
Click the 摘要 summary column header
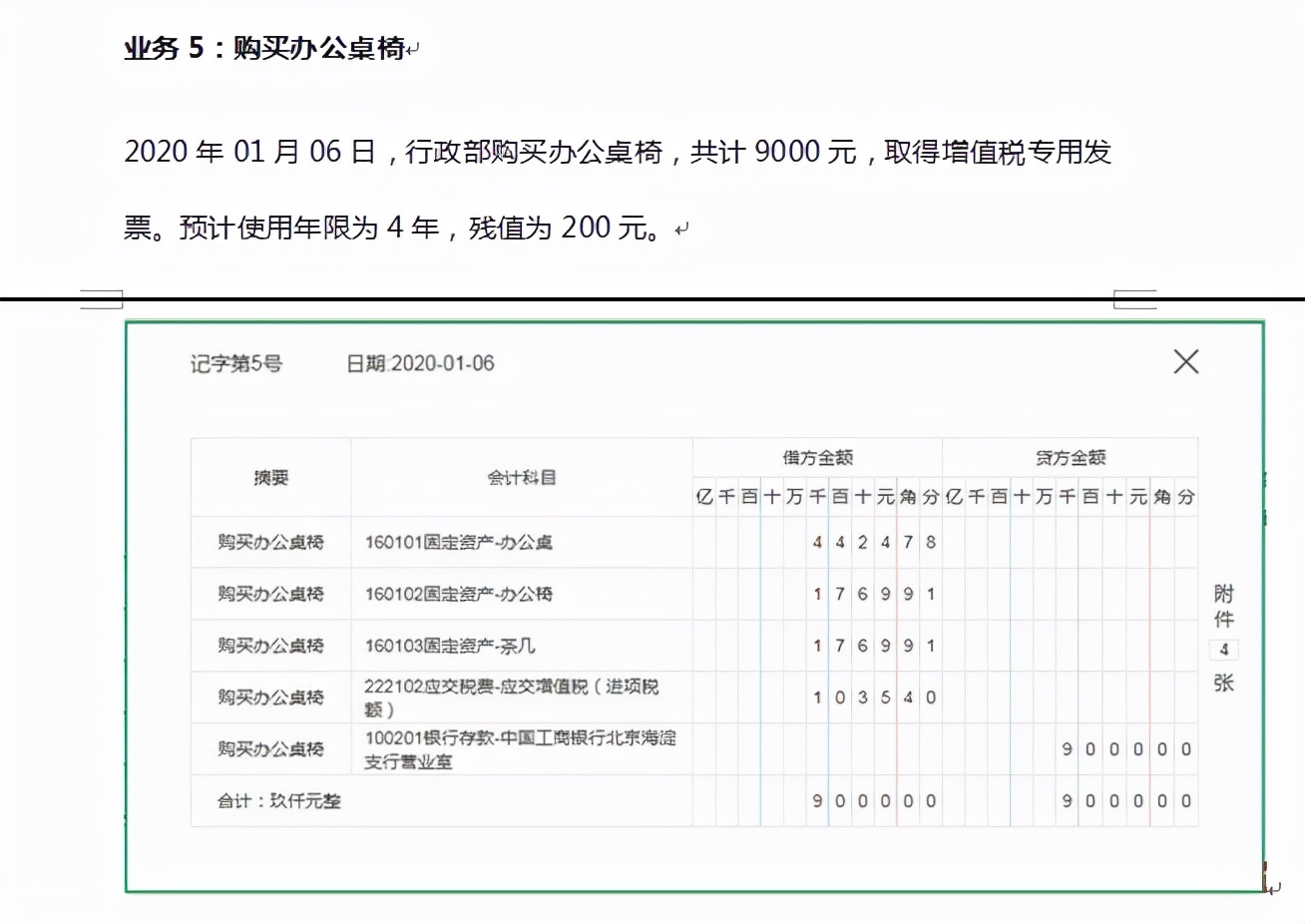point(269,477)
